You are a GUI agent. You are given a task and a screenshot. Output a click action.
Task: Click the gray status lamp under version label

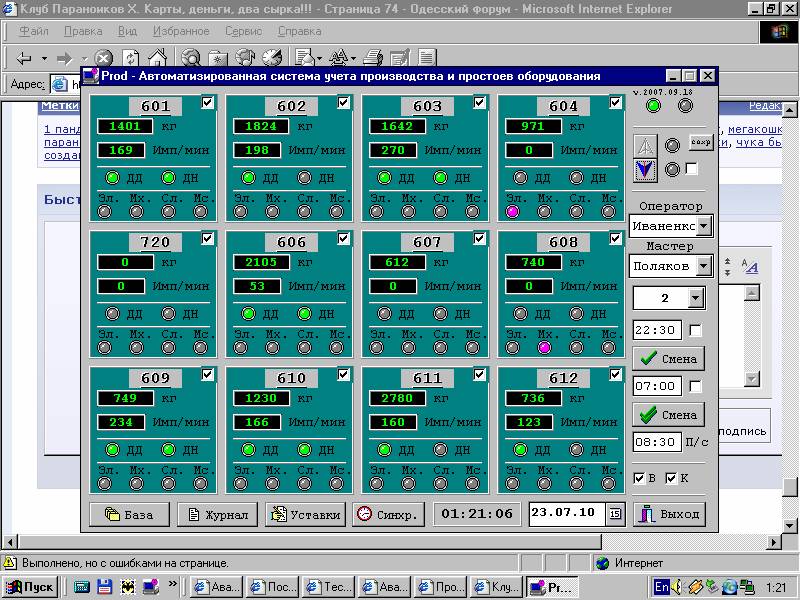(x=685, y=106)
